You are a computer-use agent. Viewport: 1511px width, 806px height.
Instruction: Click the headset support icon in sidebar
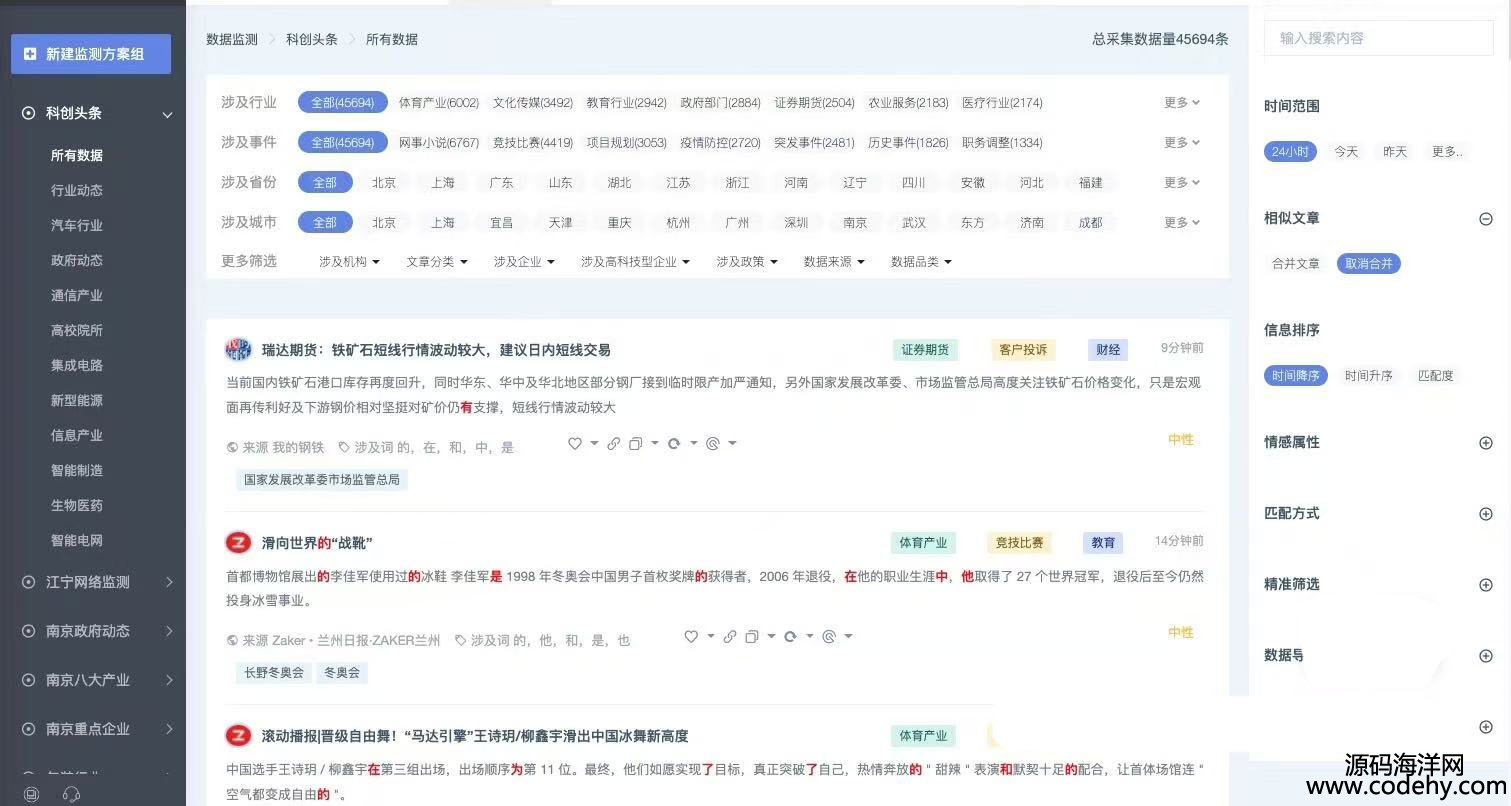[71, 794]
